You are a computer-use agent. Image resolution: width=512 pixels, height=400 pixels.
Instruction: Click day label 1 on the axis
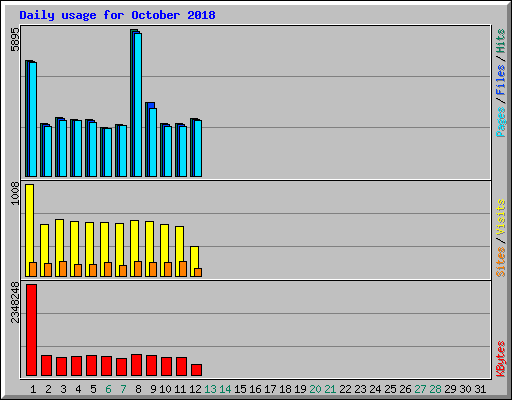click(x=33, y=389)
